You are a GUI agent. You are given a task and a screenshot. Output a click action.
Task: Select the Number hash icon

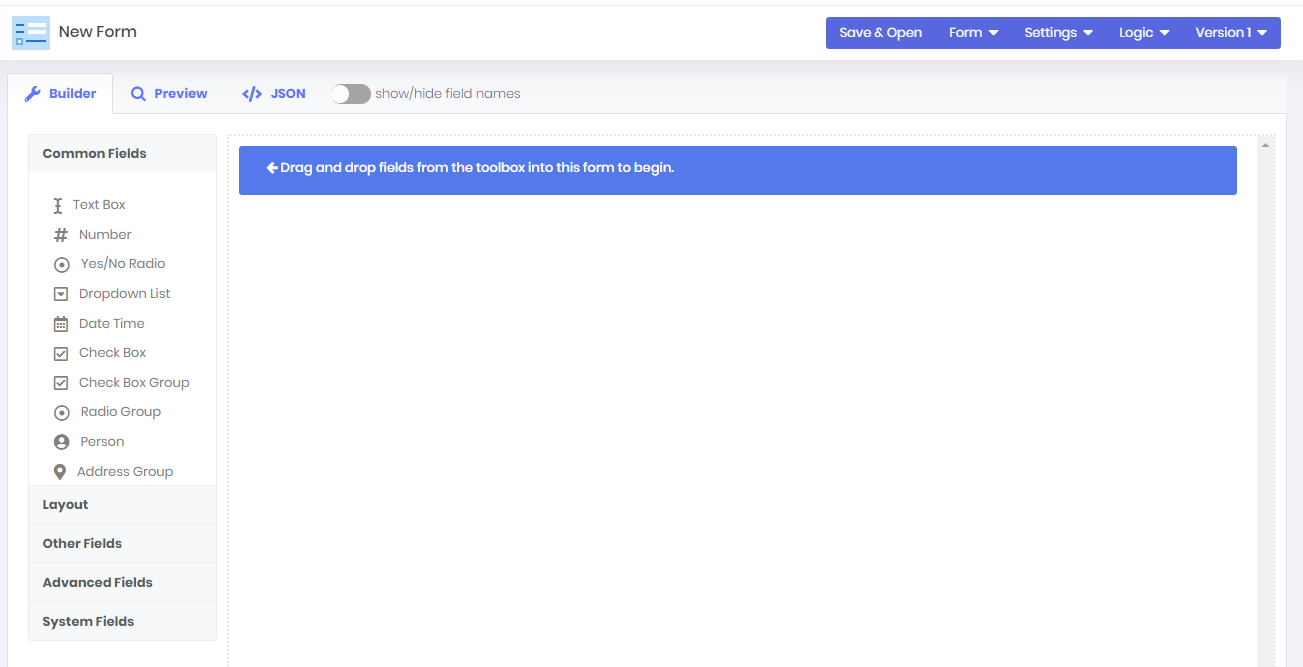[x=61, y=235]
